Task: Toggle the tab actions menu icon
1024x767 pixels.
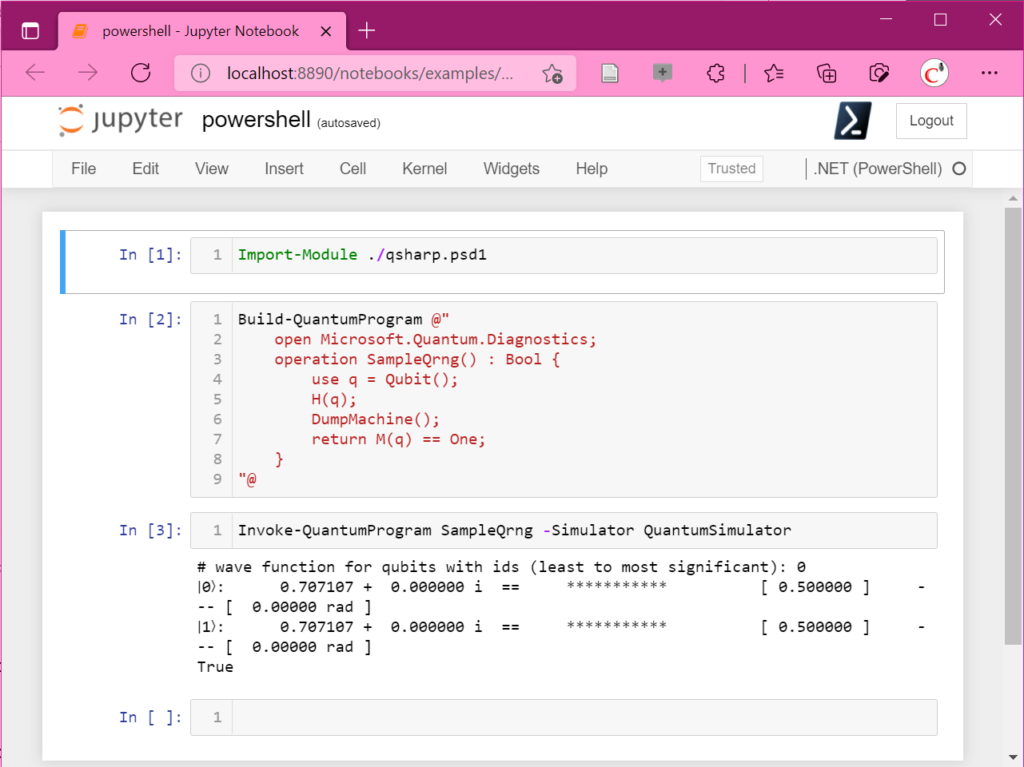Action: [x=30, y=30]
